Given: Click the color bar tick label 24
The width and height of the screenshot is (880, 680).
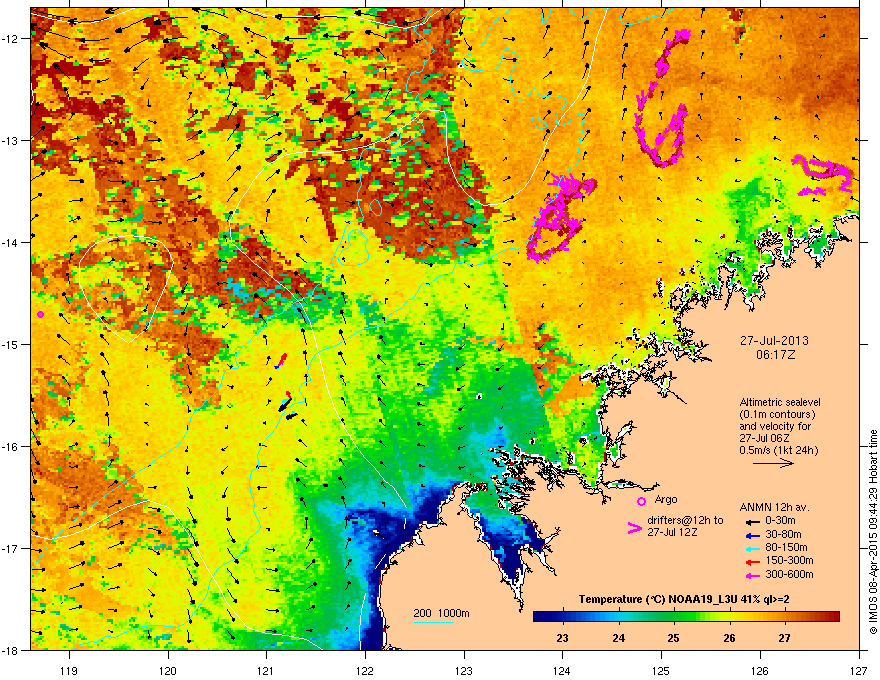Looking at the screenshot, I should [618, 638].
